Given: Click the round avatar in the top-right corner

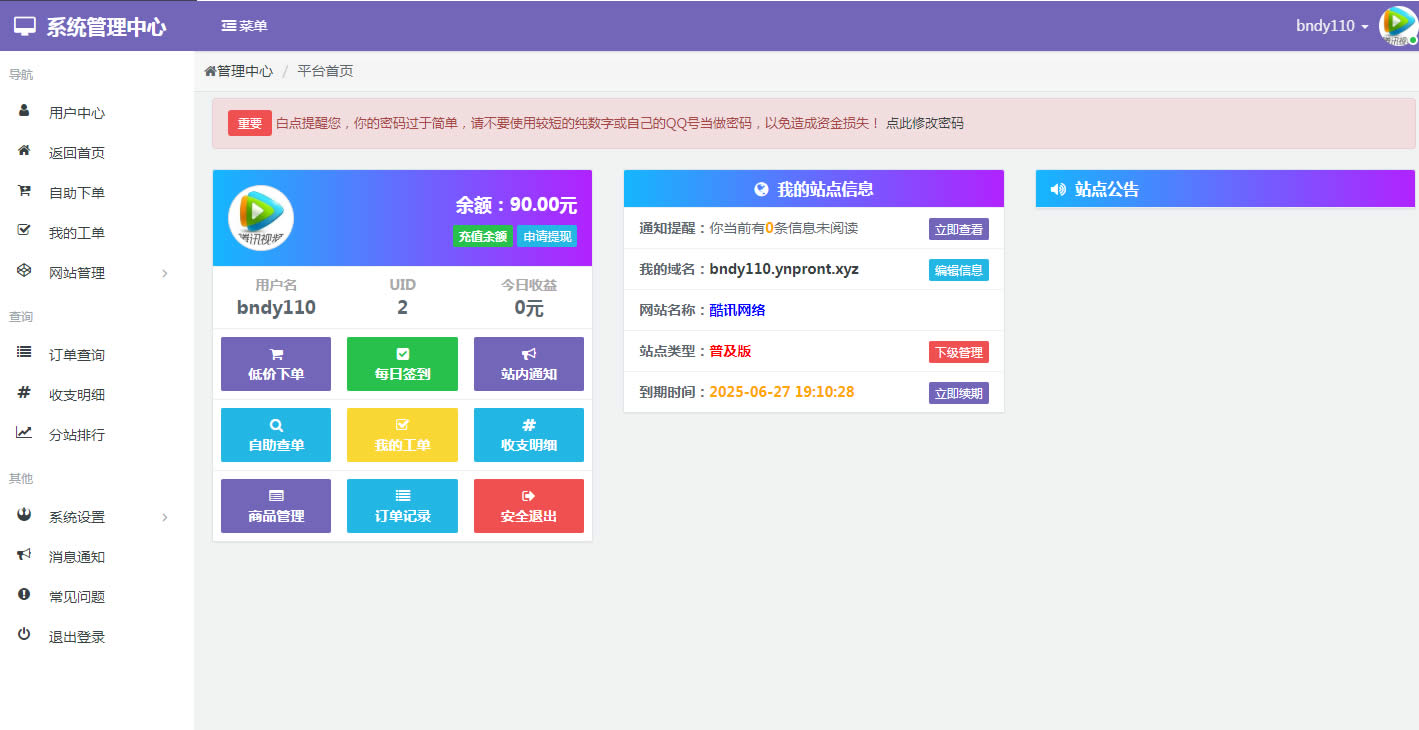Looking at the screenshot, I should (x=1398, y=26).
